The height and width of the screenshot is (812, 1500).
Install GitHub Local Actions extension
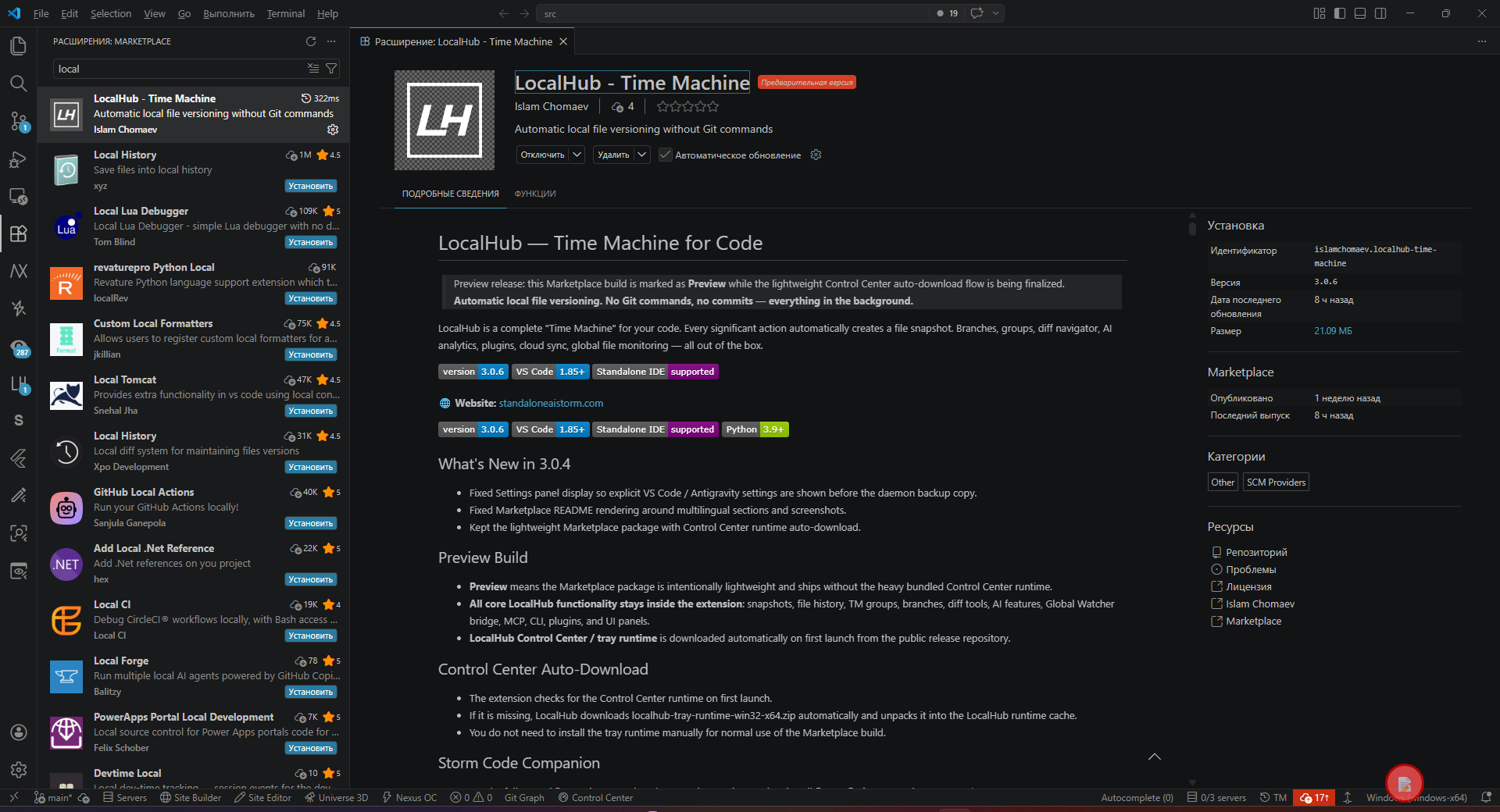pyautogui.click(x=311, y=523)
